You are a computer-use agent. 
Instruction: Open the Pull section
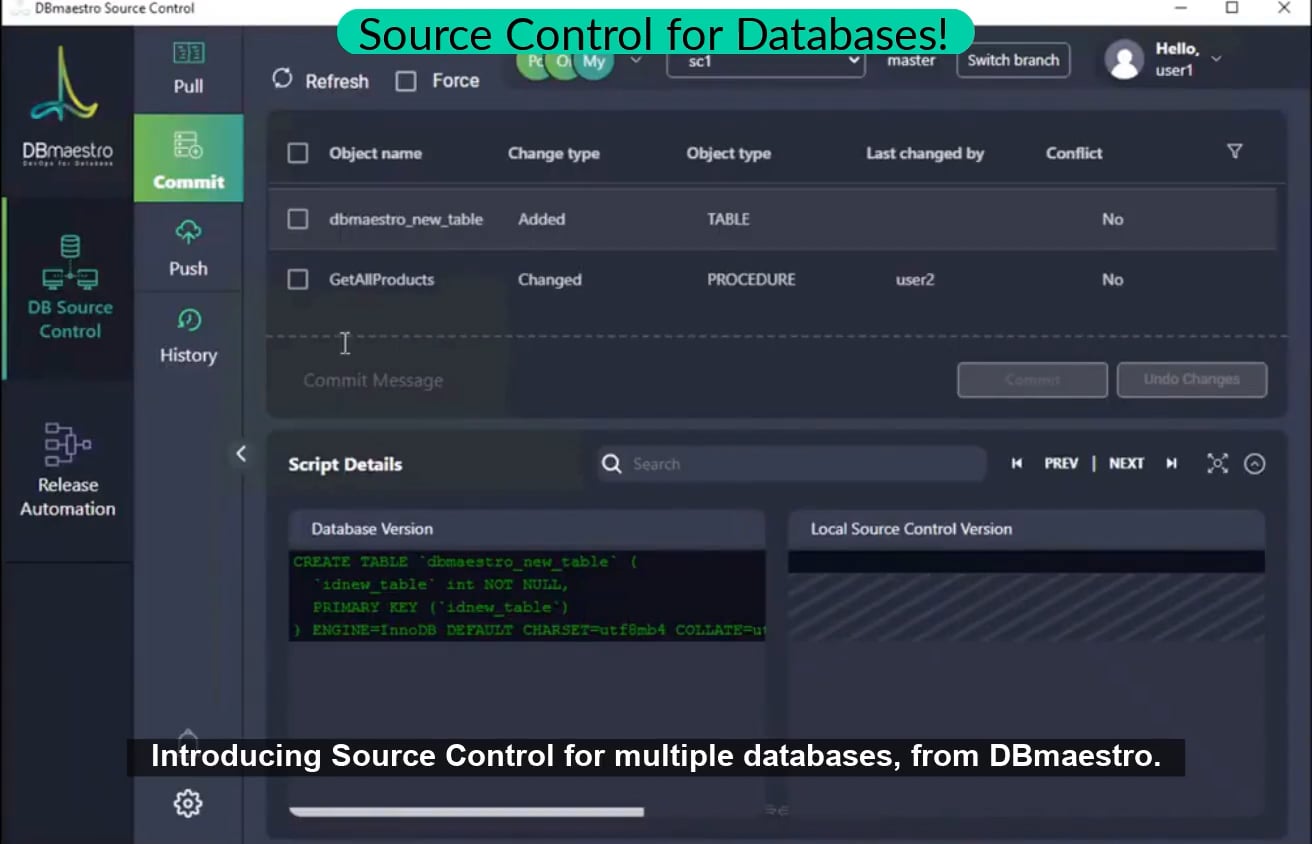(188, 68)
